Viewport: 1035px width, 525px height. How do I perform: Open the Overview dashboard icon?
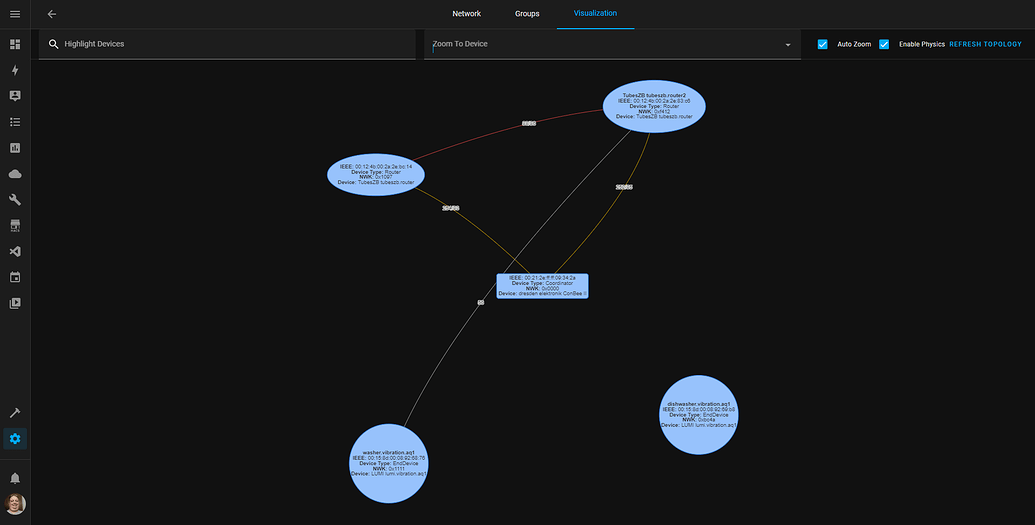[x=15, y=44]
